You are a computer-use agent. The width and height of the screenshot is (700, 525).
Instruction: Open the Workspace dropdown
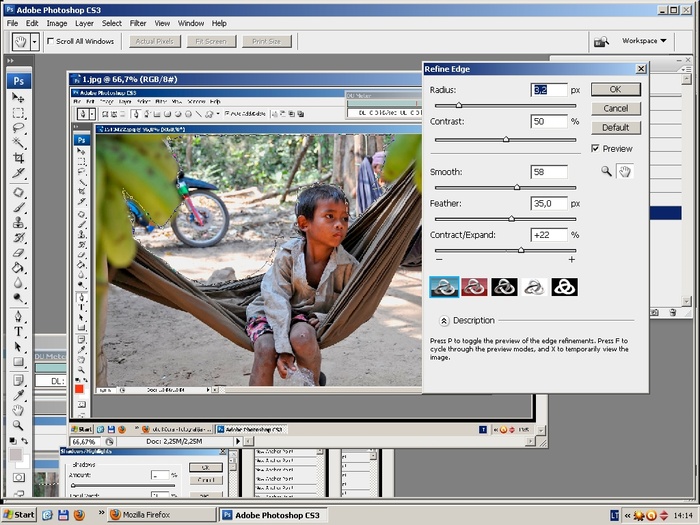click(x=644, y=41)
